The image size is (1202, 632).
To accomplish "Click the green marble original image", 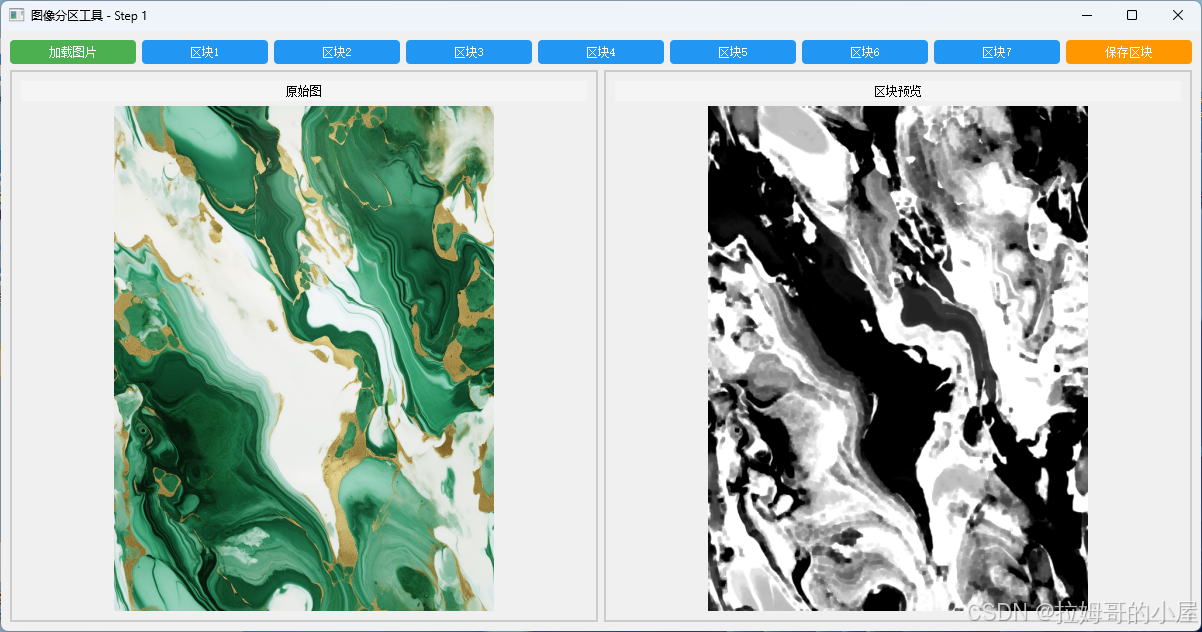I will [304, 358].
